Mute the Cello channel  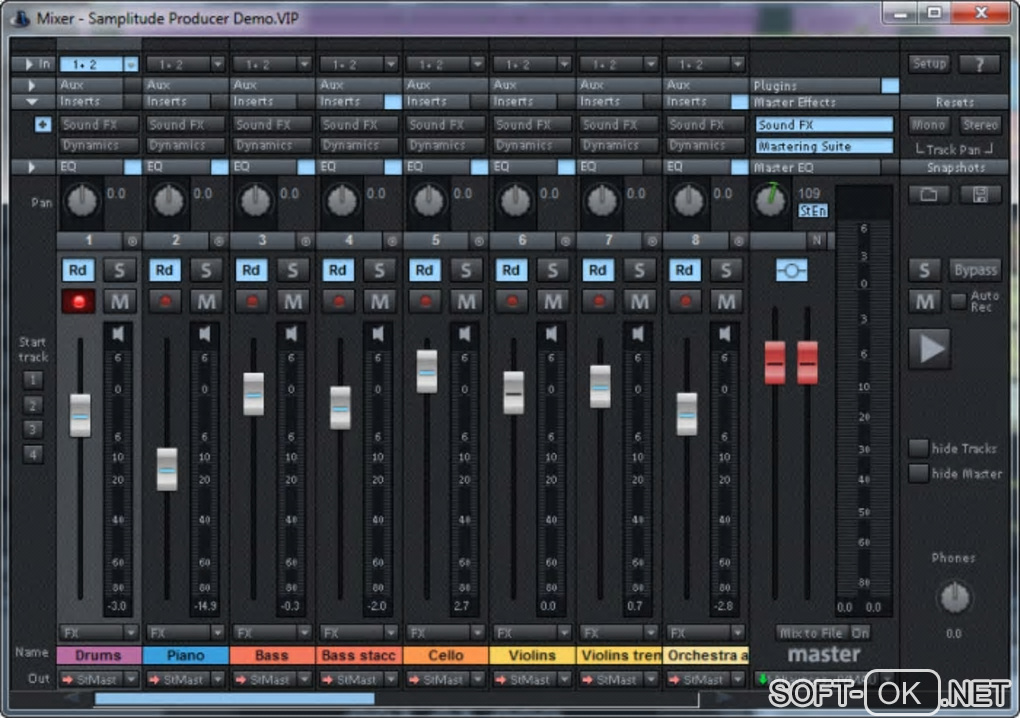click(x=466, y=301)
